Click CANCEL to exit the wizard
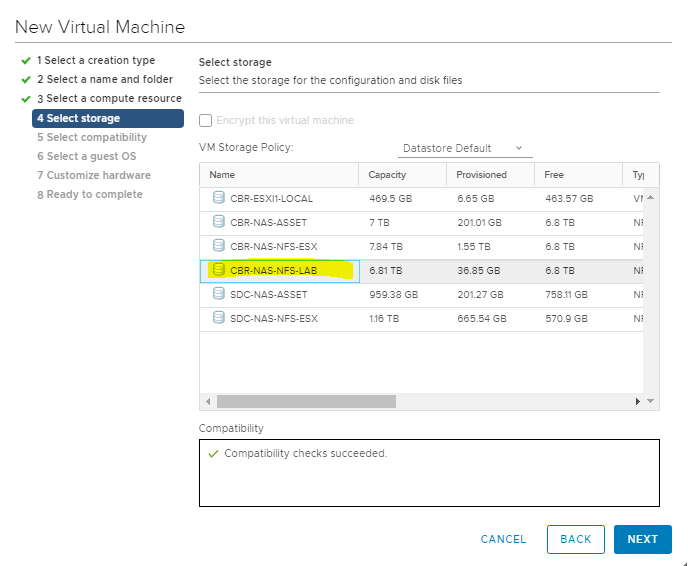688x566 pixels. (x=503, y=539)
